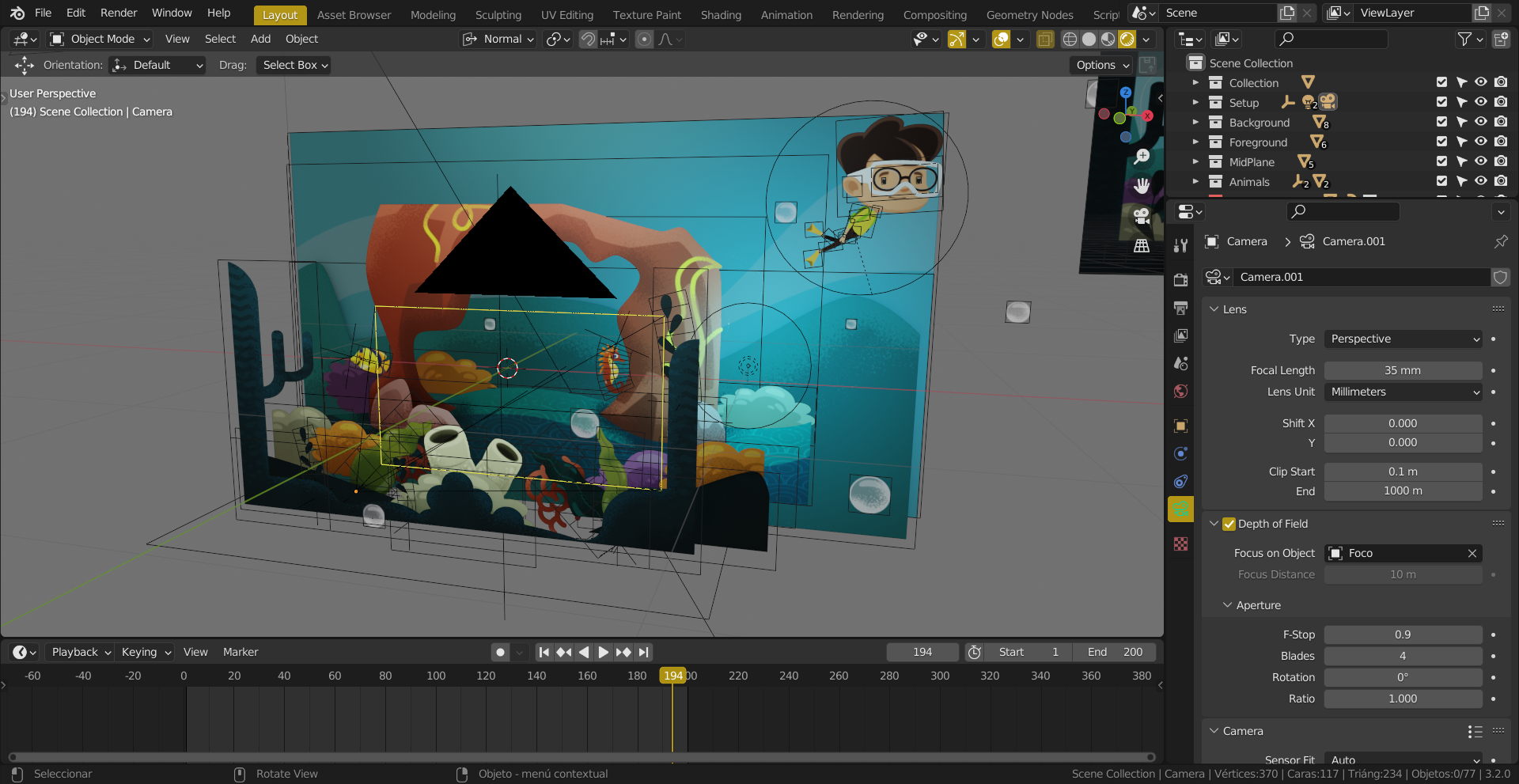Open the Tool properties tab icon
Viewport: 1519px width, 784px height.
click(1180, 246)
